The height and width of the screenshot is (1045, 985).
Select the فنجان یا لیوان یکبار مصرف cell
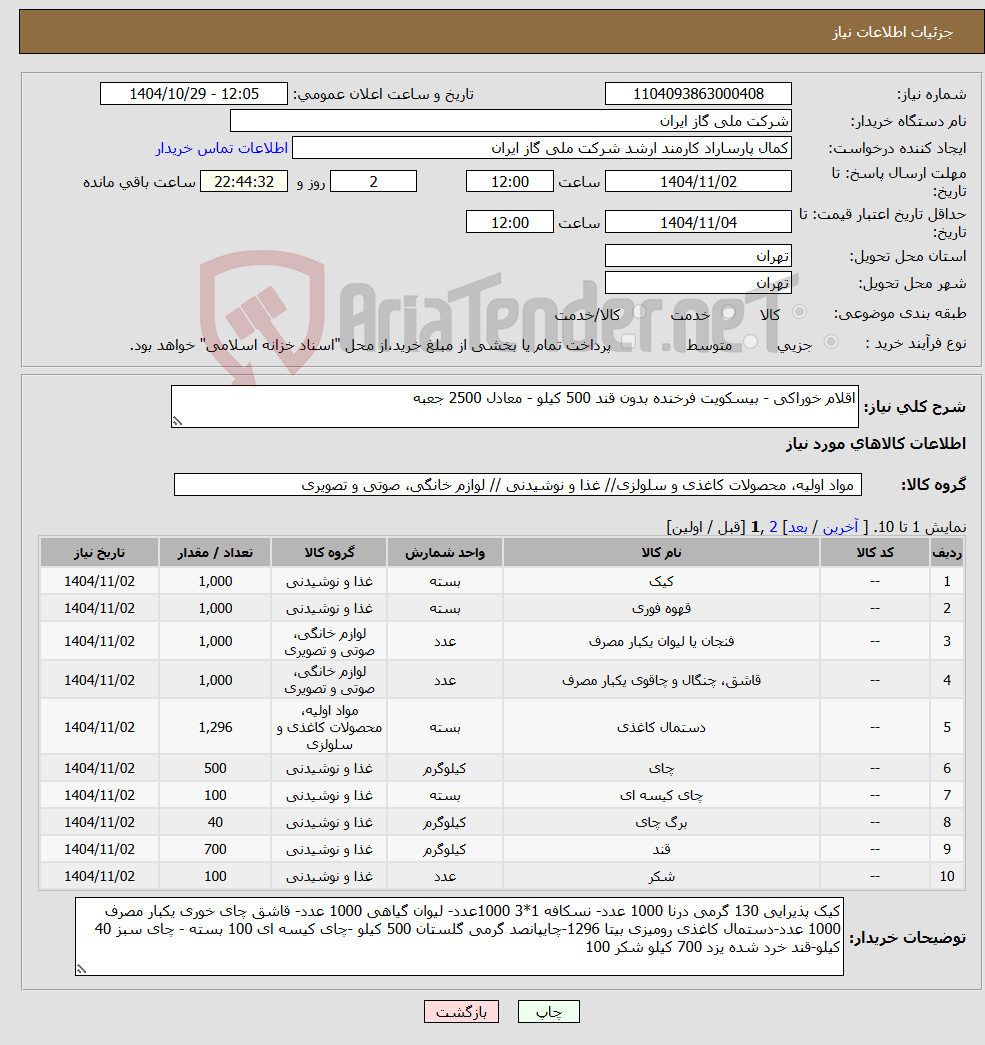coord(661,641)
